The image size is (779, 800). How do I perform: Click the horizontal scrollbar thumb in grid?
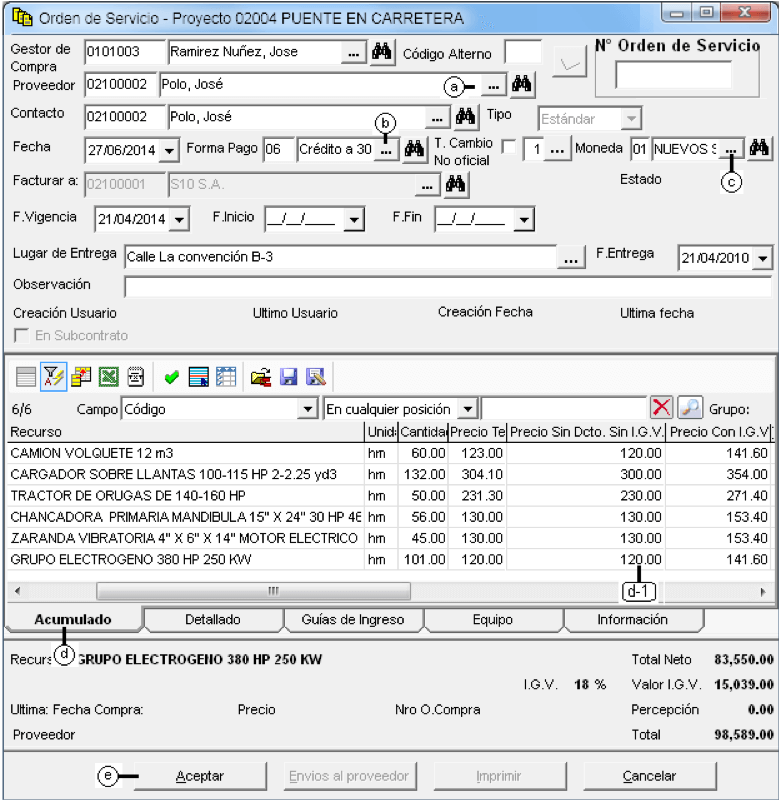(254, 591)
